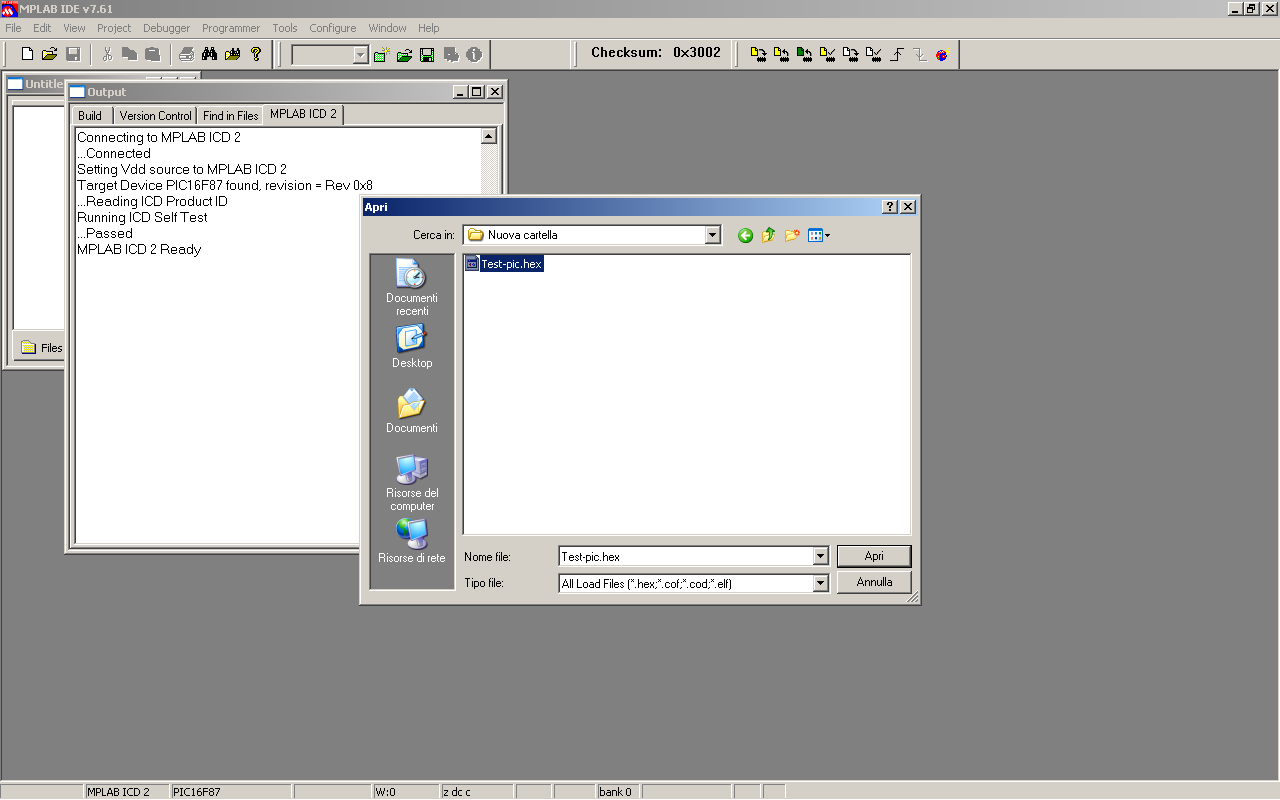Open Desktop in the places sidebar
This screenshot has height=800, width=1280.
pos(412,347)
